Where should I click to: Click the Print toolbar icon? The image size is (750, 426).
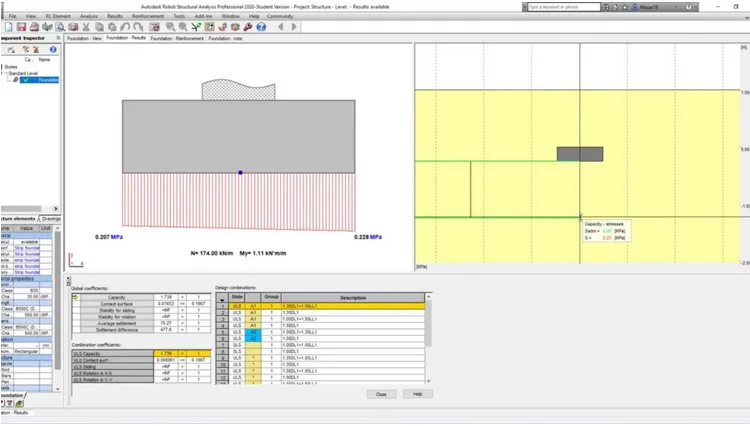34,27
